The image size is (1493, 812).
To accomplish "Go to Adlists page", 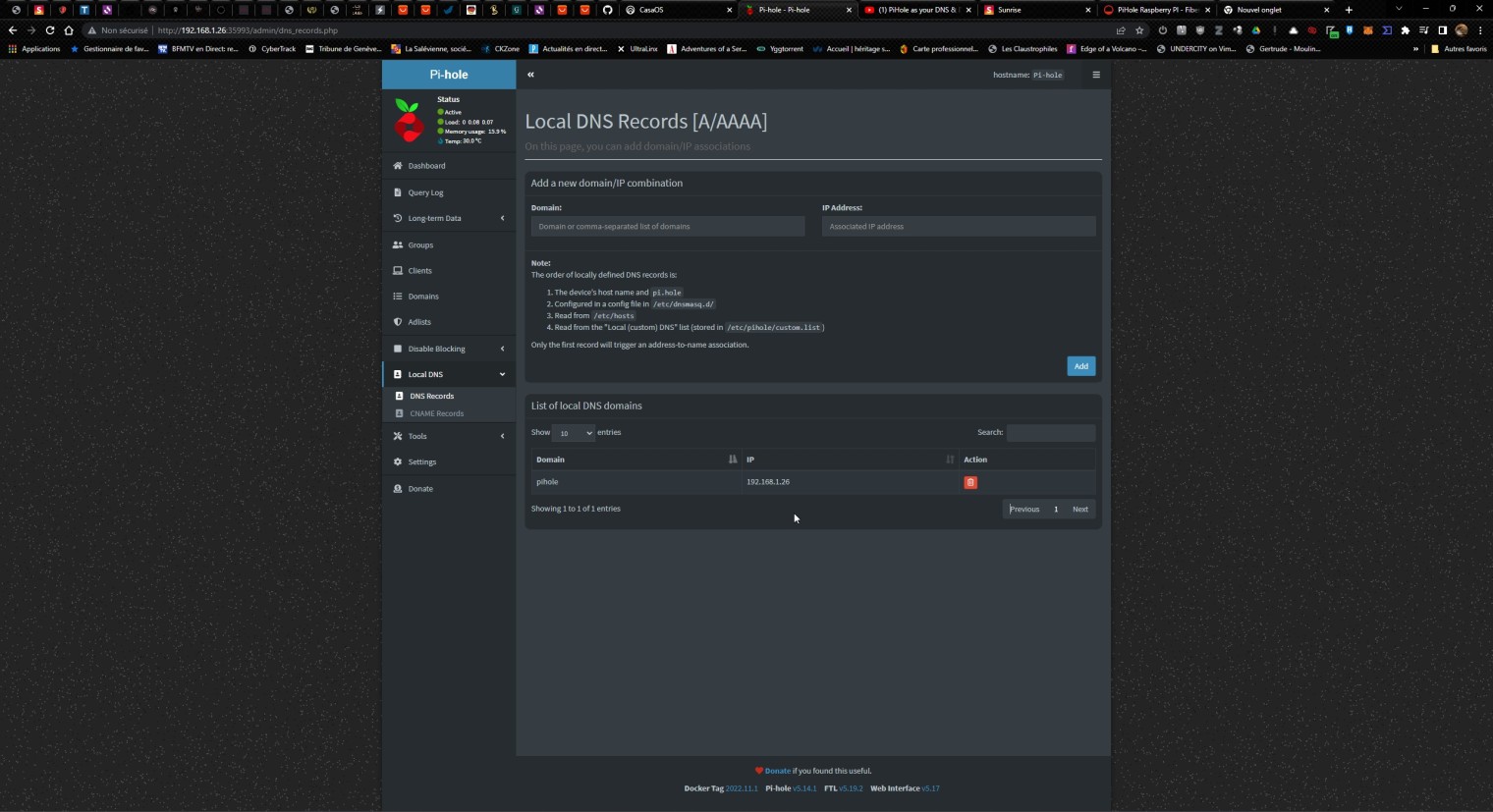I will click(419, 322).
